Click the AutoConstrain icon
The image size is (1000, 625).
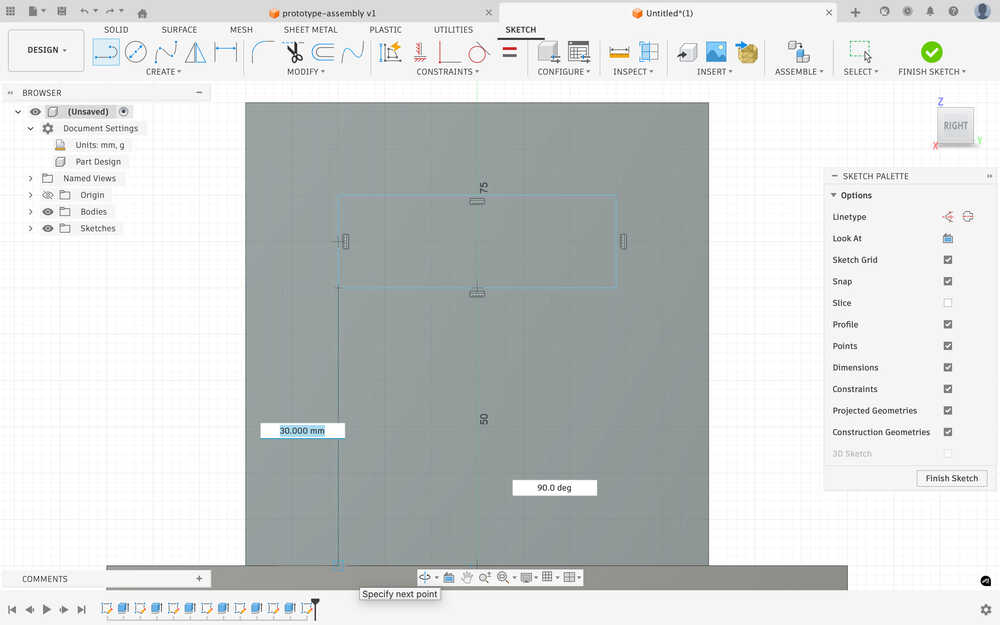click(390, 52)
